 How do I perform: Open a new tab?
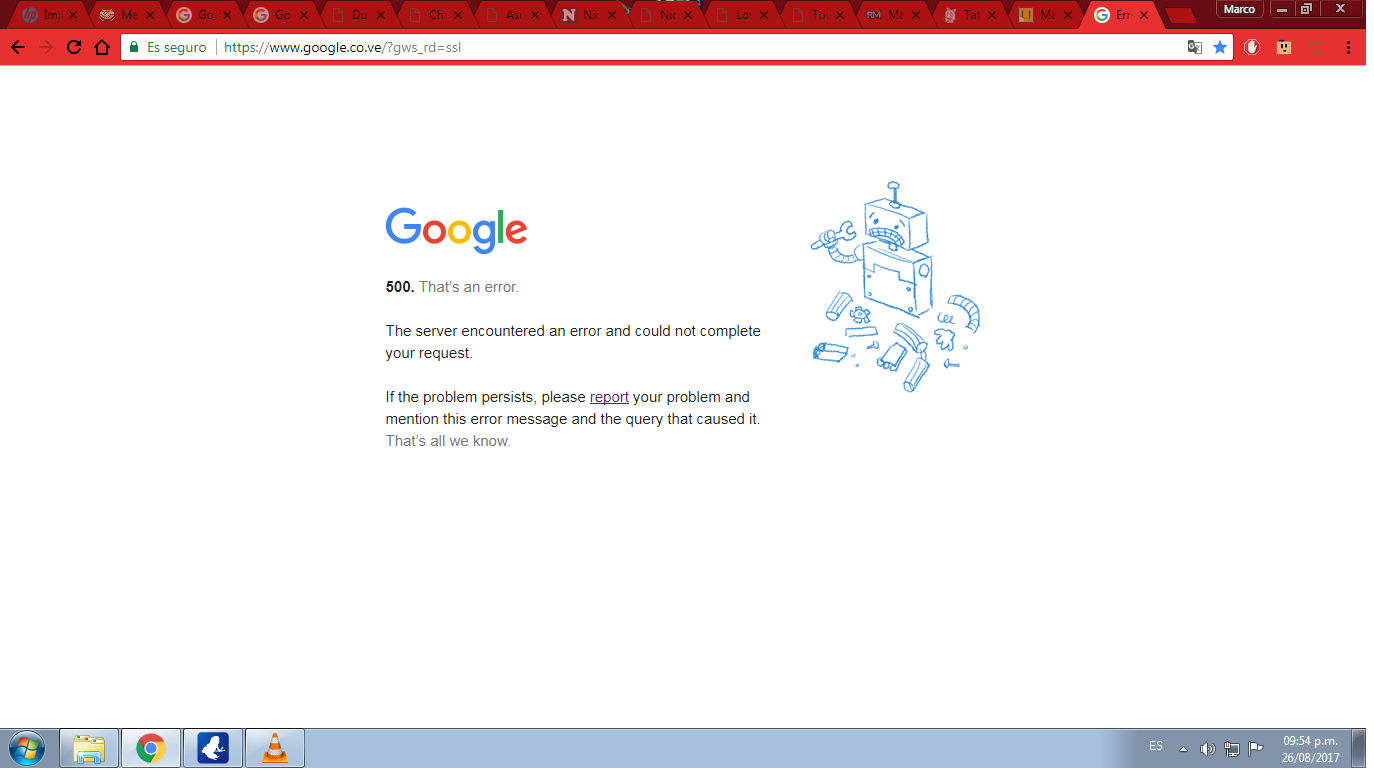[x=1181, y=16]
